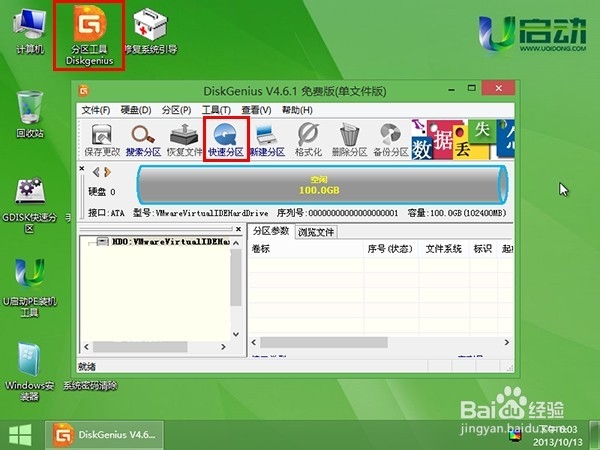Select the 格式化 format tool

point(308,140)
